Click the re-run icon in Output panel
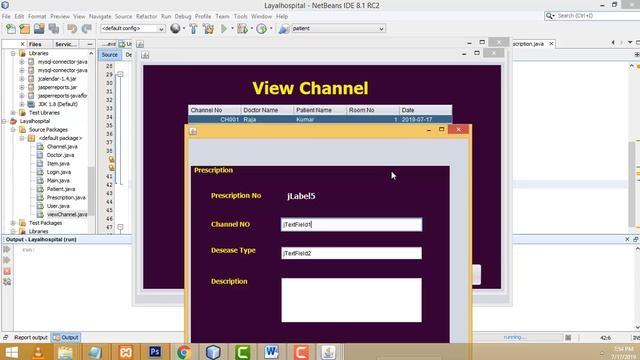 pos(7,249)
